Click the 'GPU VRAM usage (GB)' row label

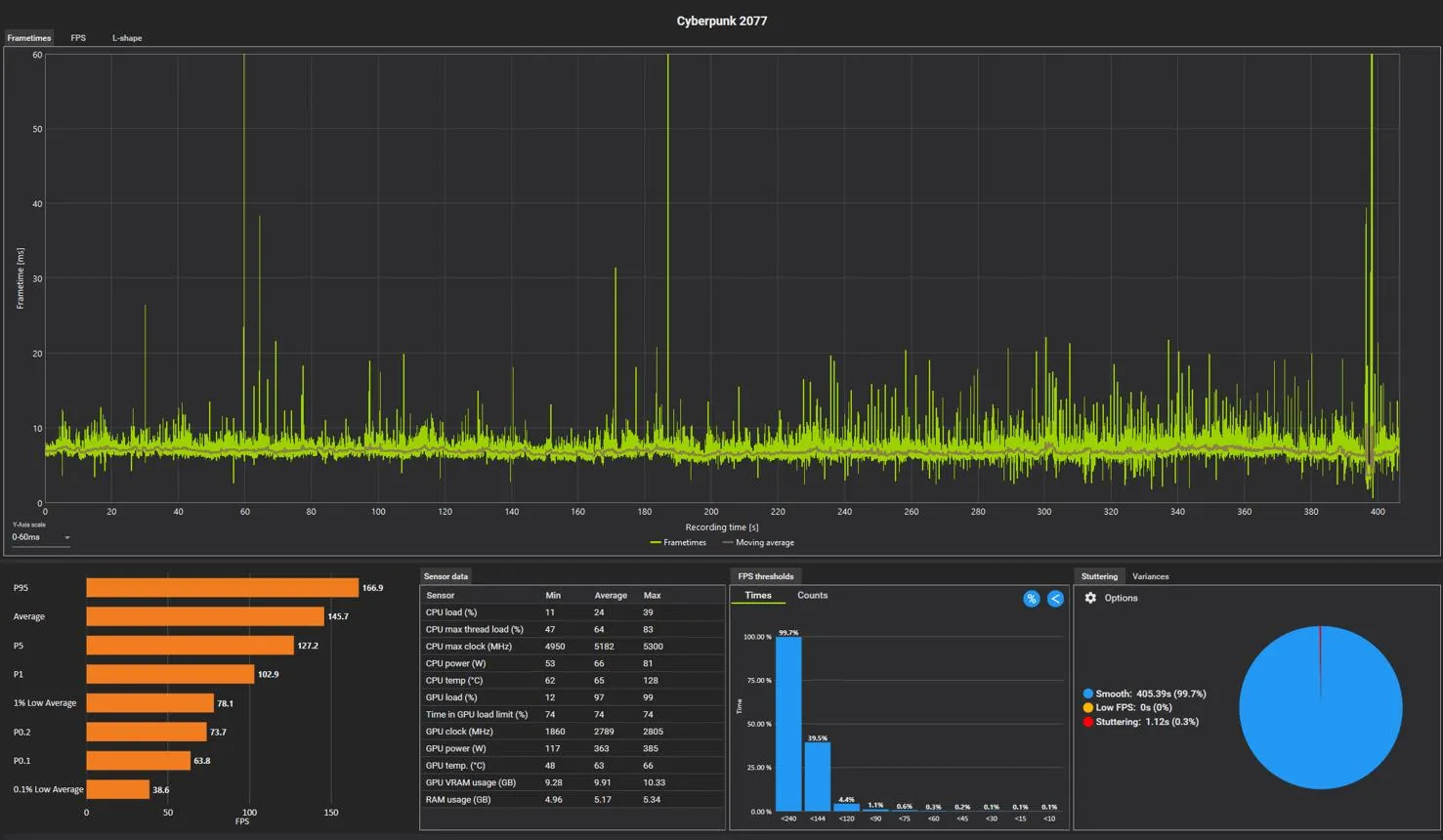[x=471, y=782]
